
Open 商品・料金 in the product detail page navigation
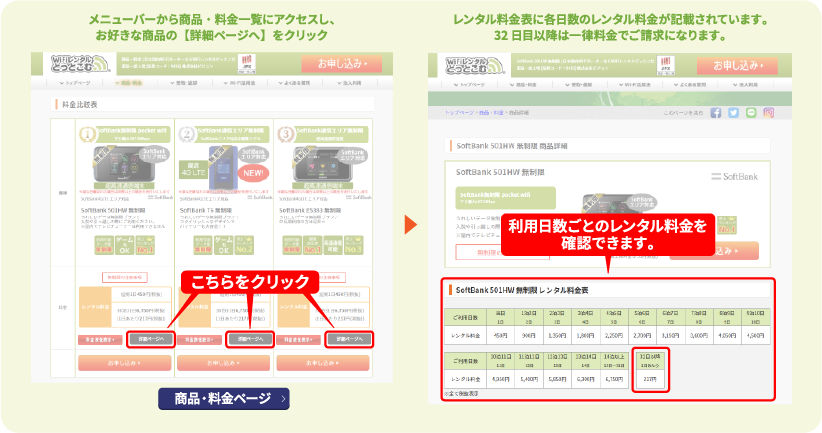point(524,84)
